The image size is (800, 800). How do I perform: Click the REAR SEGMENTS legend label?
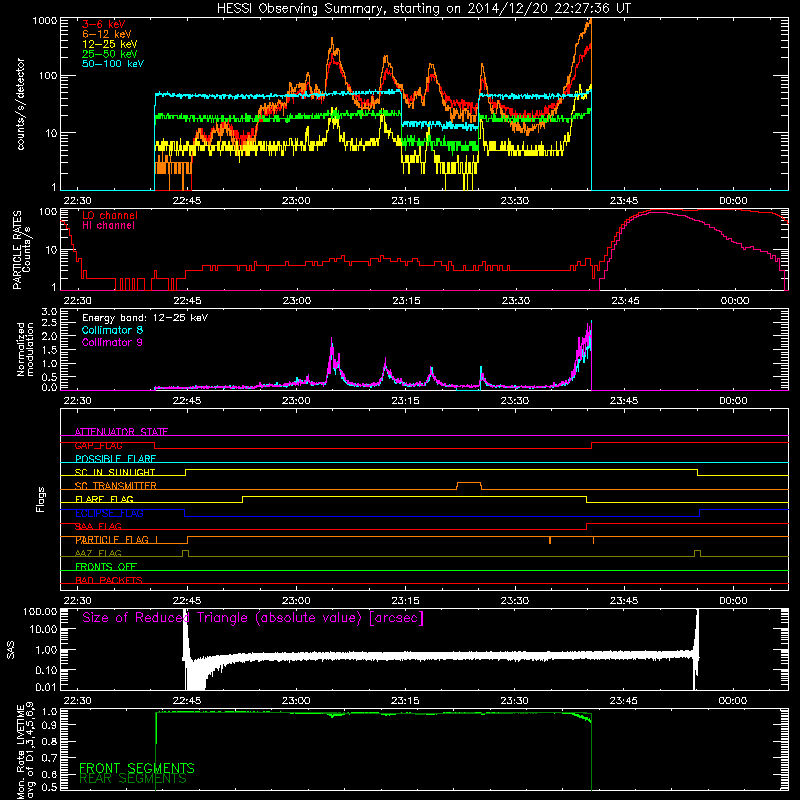pyautogui.click(x=133, y=779)
